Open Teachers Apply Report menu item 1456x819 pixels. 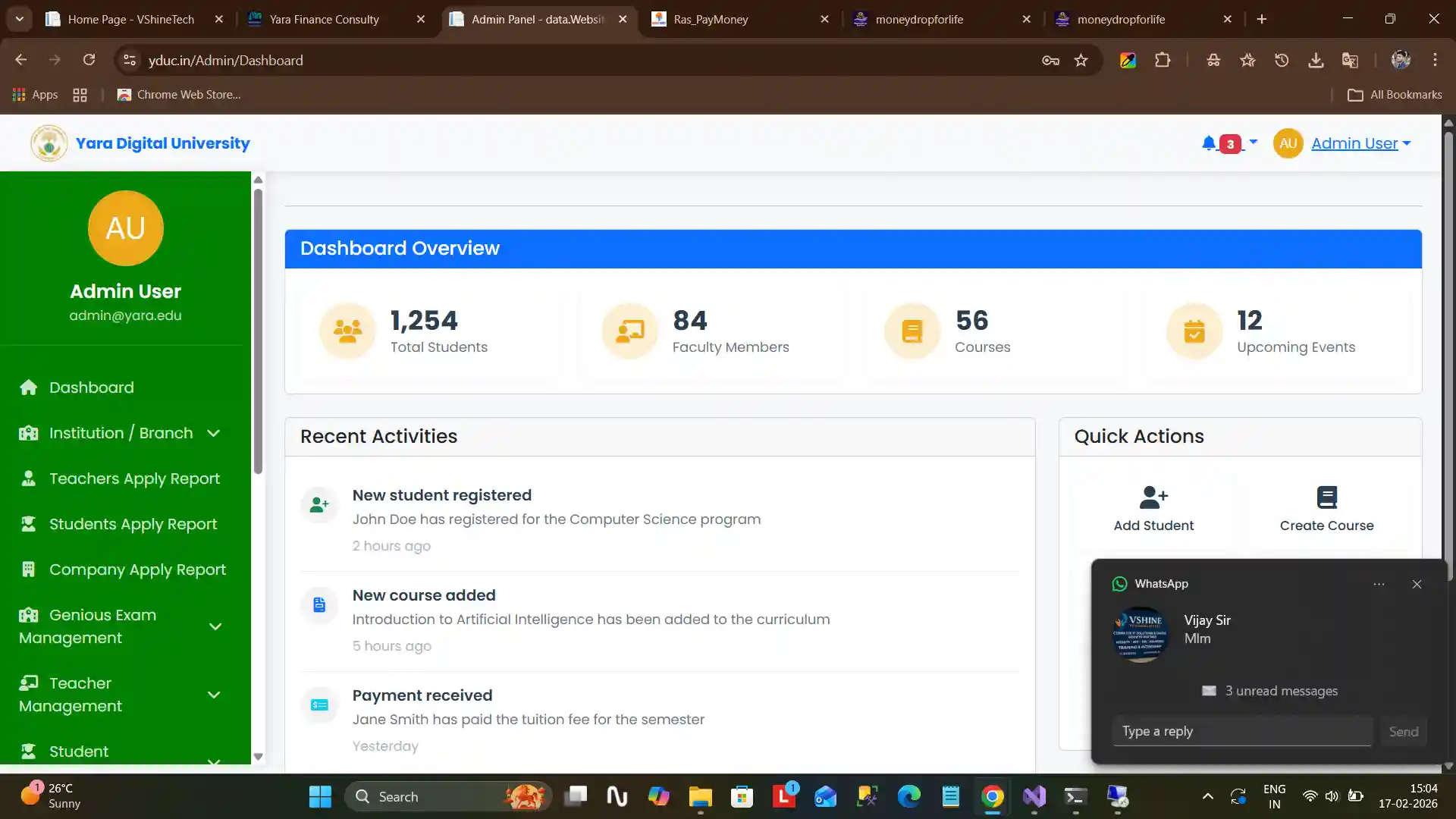tap(134, 479)
